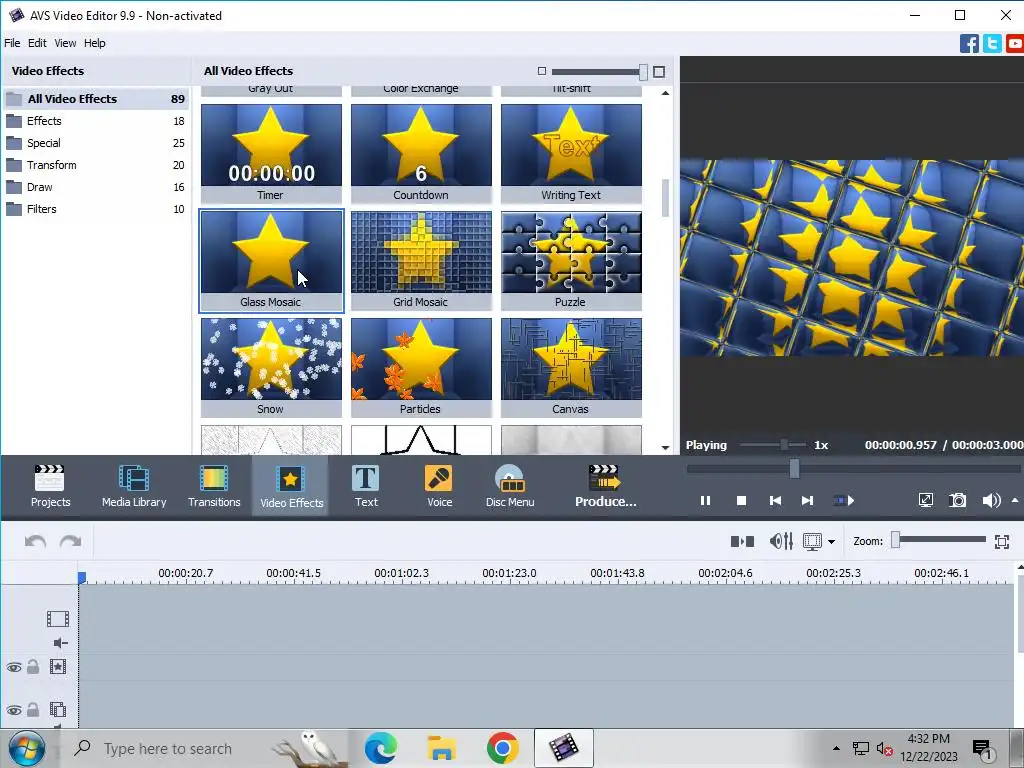Adjust the timeline Zoom slider
Image resolution: width=1024 pixels, height=768 pixels.
click(896, 540)
